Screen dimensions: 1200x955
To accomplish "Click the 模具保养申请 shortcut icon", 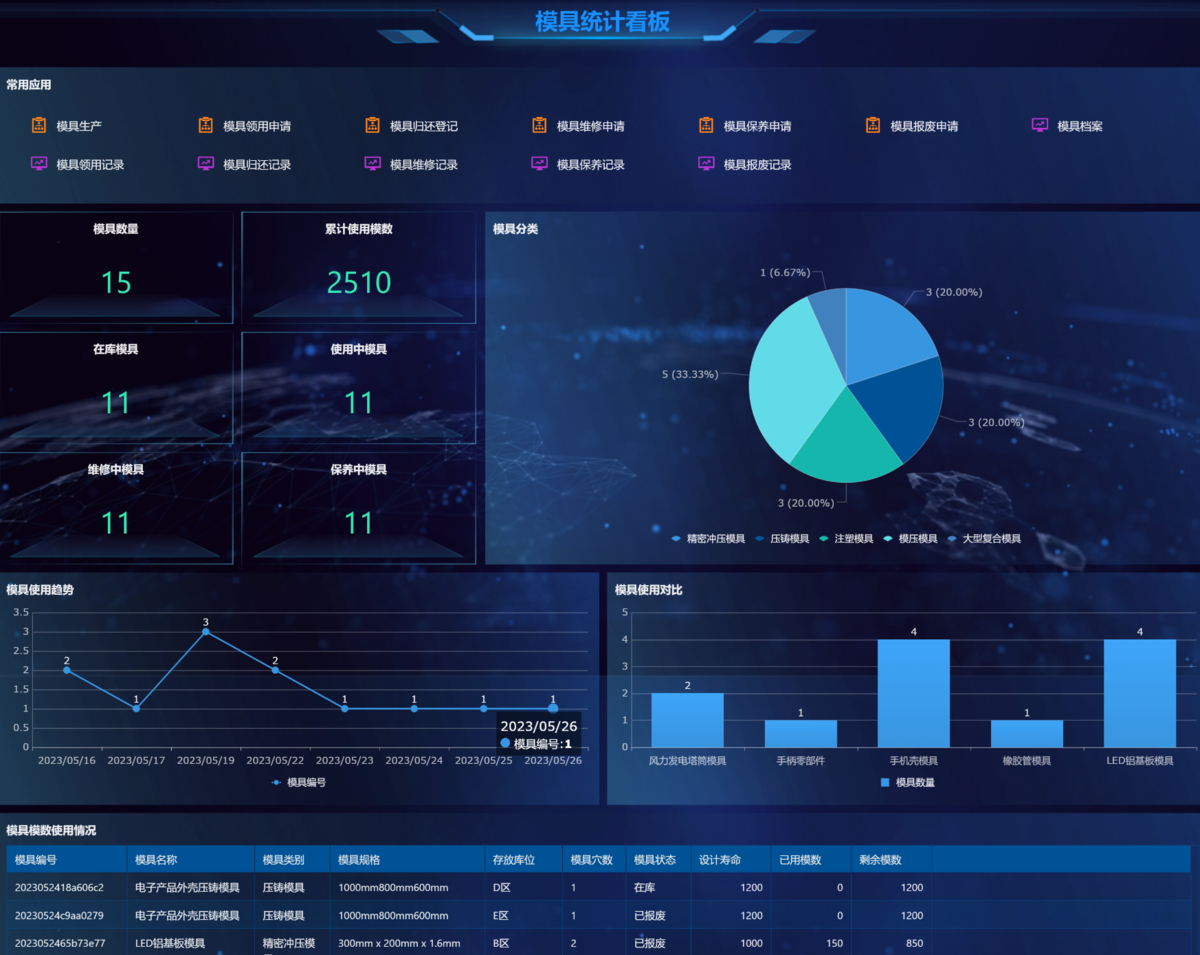I will point(707,126).
